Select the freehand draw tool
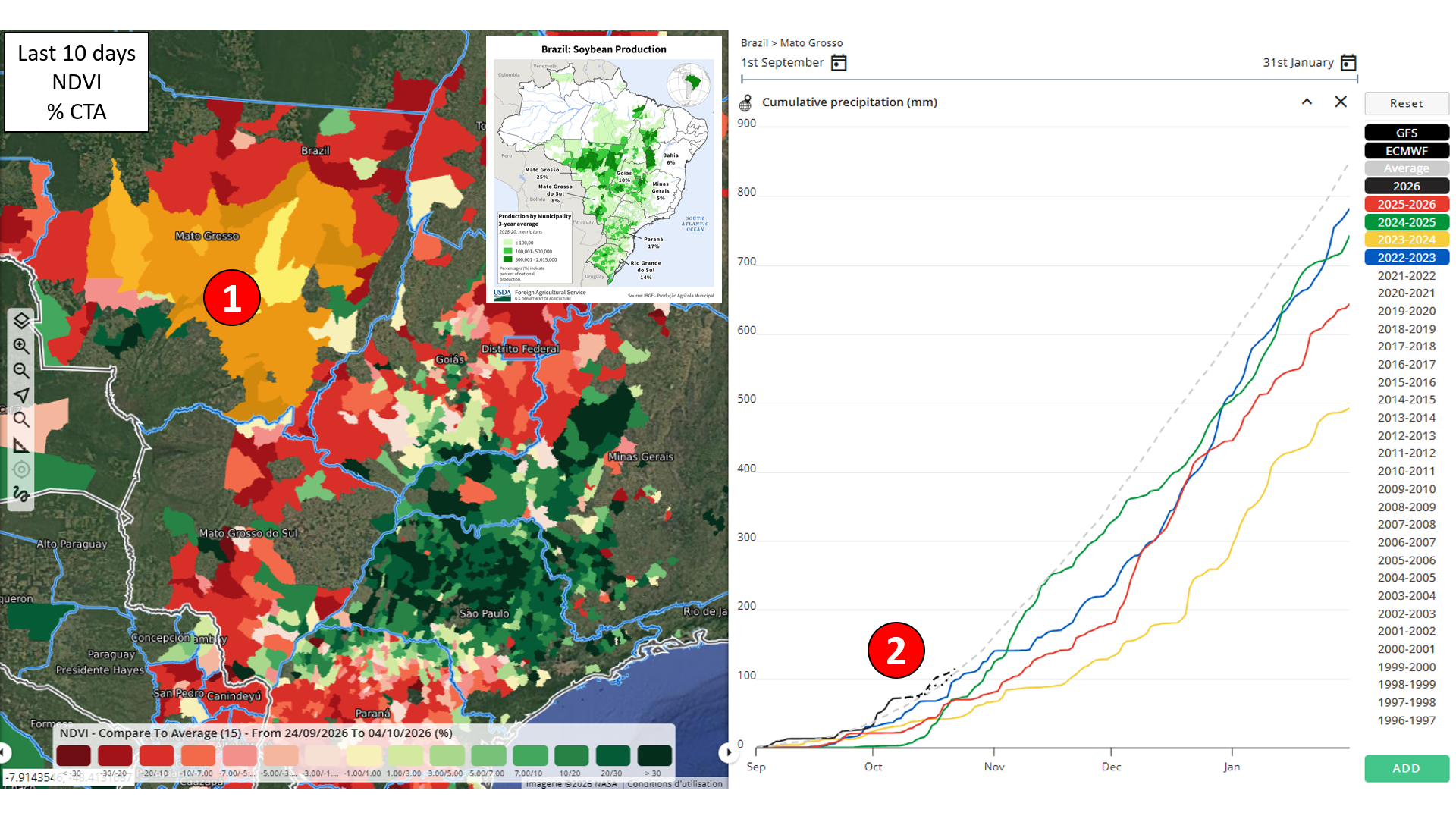 (x=21, y=494)
